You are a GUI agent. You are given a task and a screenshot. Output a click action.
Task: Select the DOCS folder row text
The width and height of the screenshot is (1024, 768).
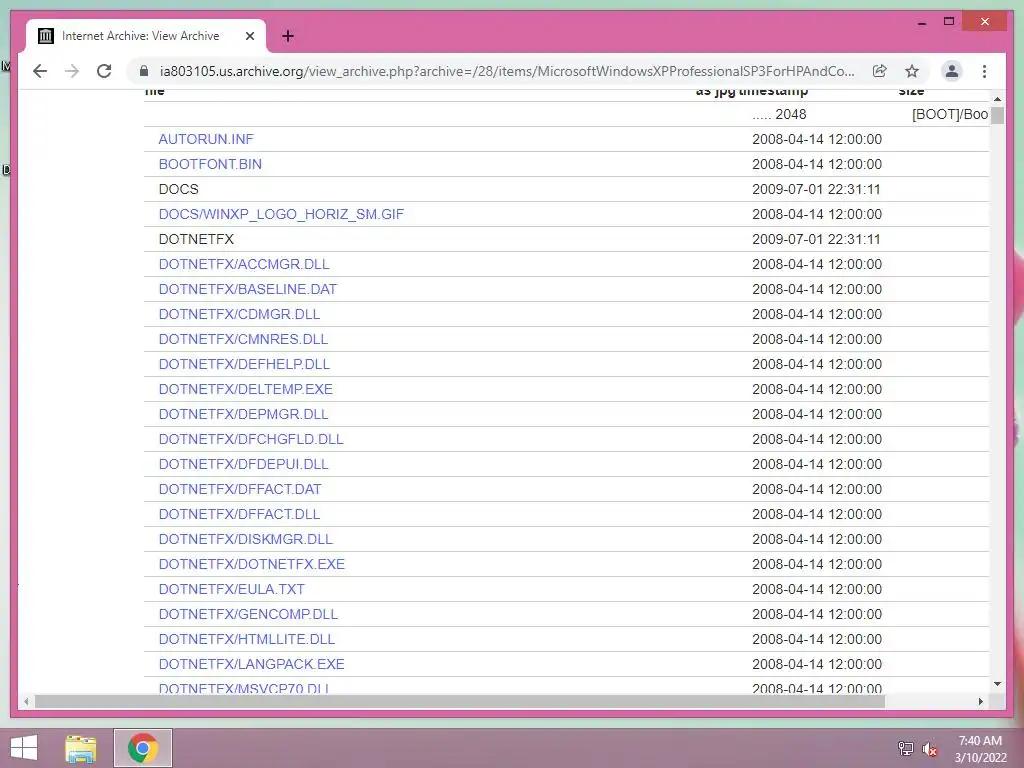pyautogui.click(x=178, y=189)
